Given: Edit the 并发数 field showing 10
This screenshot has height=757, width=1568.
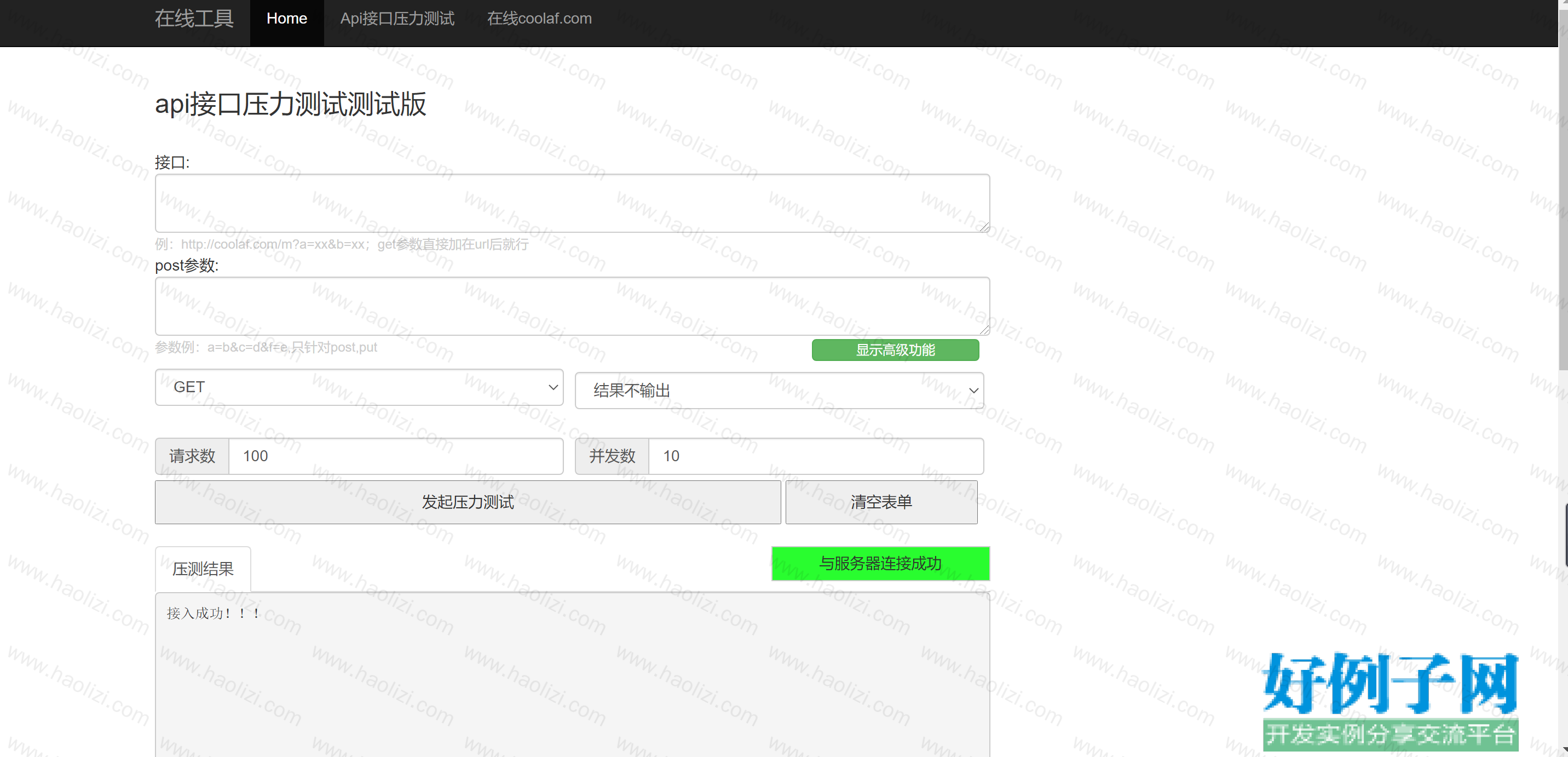Looking at the screenshot, I should point(816,456).
